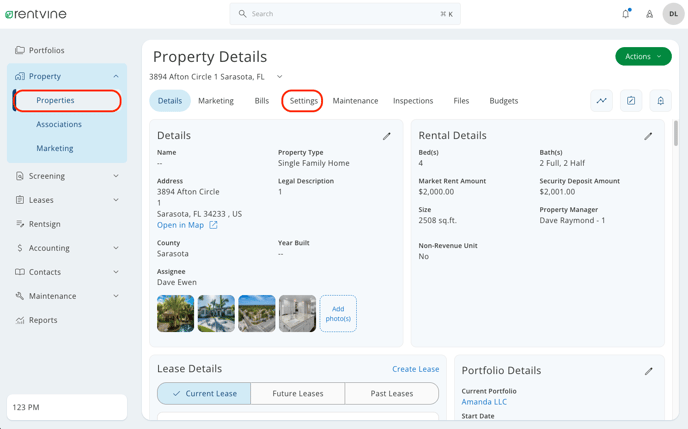Click the Create Lease link
Viewport: 688px width, 429px height.
click(x=416, y=369)
